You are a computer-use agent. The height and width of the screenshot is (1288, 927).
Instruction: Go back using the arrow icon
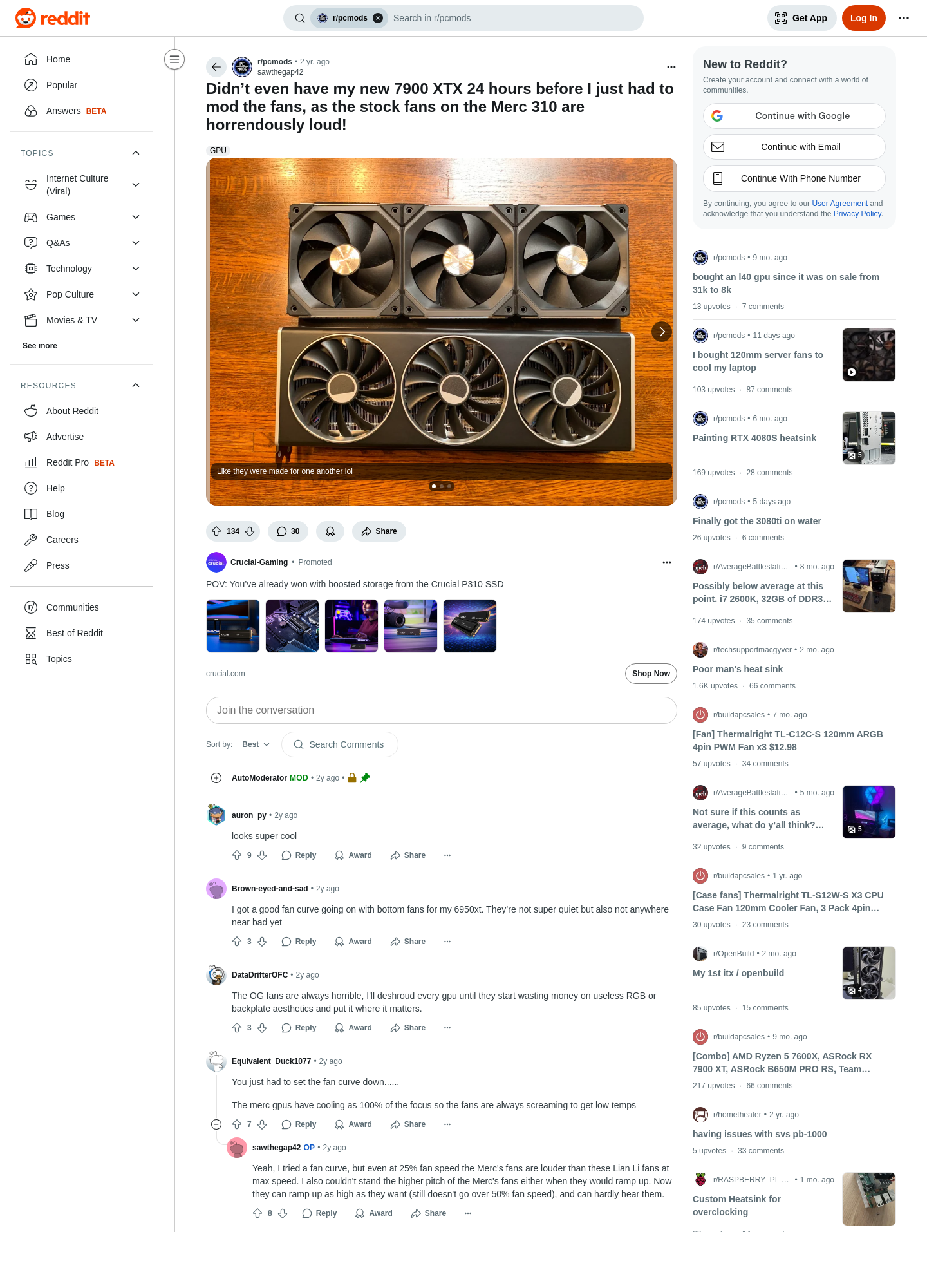[216, 67]
